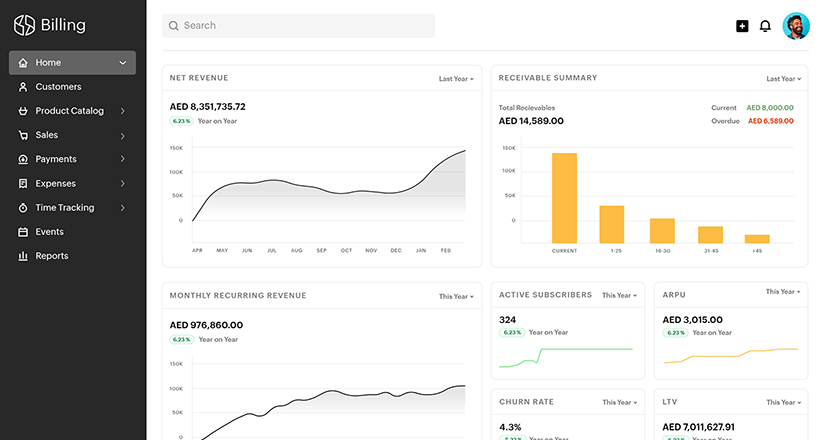Click the Events calendar icon
The height and width of the screenshot is (440, 825).
(23, 232)
